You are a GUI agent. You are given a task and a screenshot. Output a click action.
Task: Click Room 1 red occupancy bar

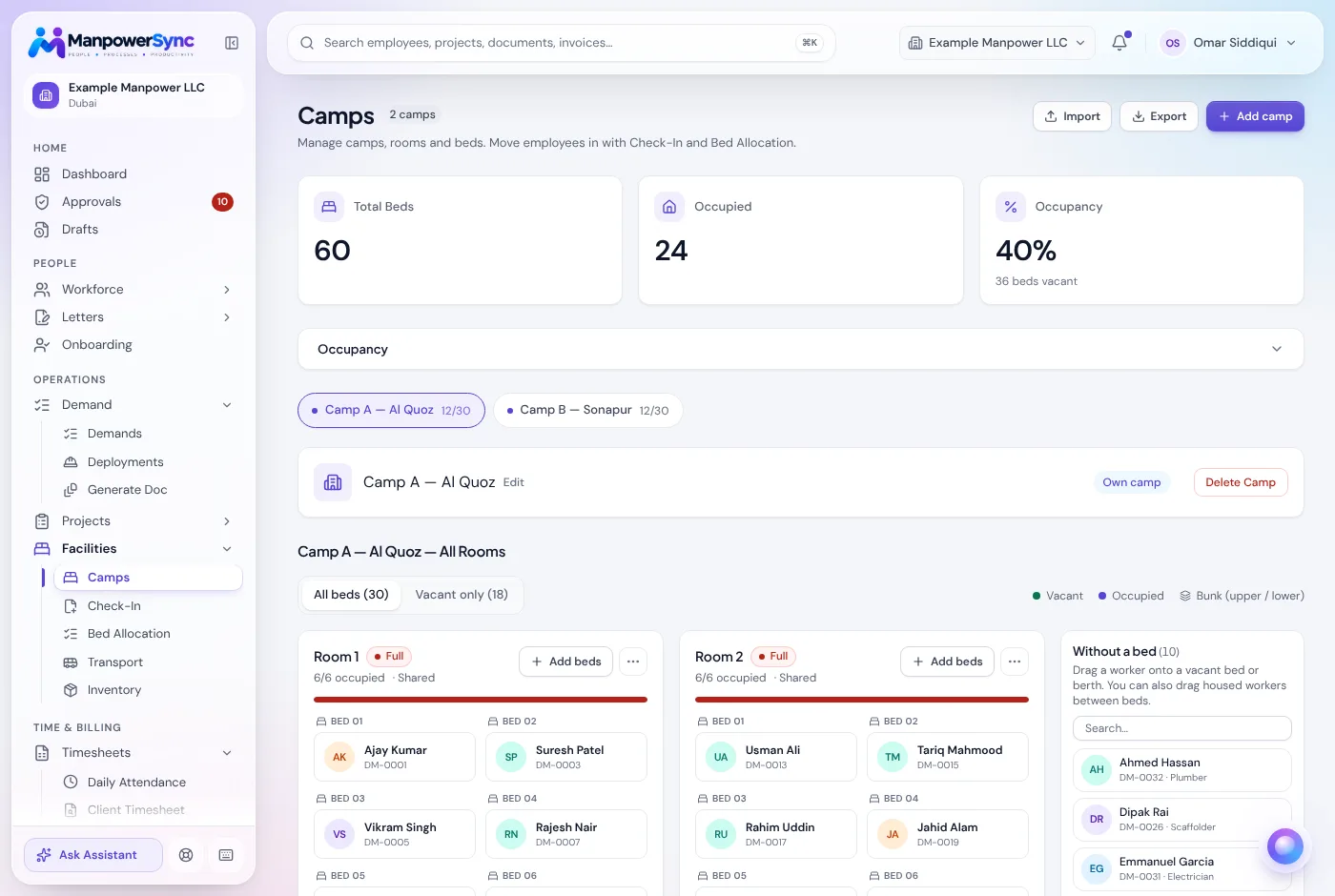481,700
